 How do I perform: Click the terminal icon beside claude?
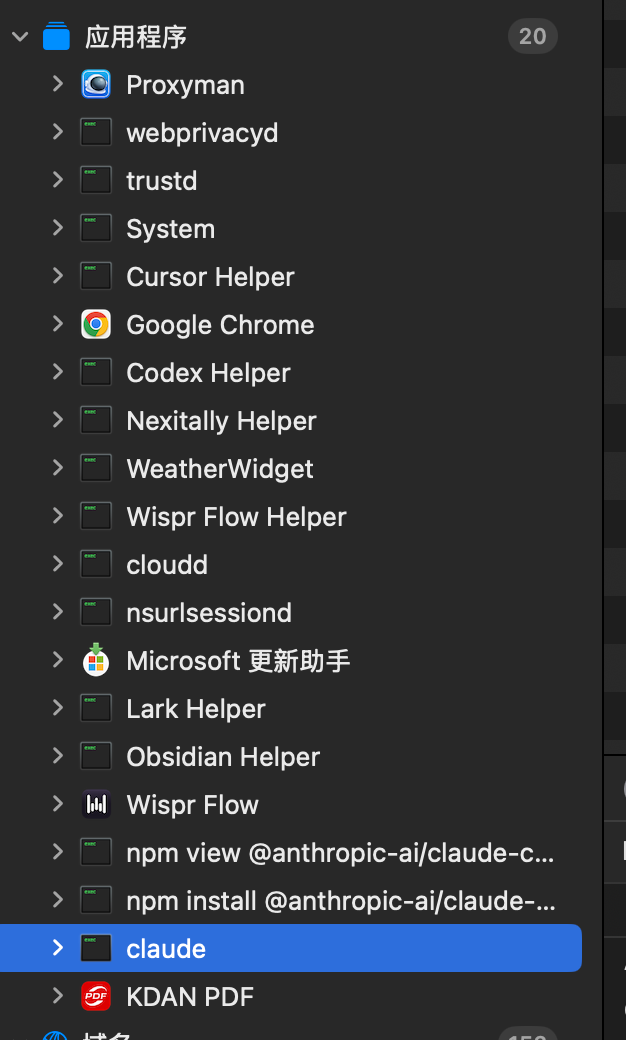pos(96,949)
